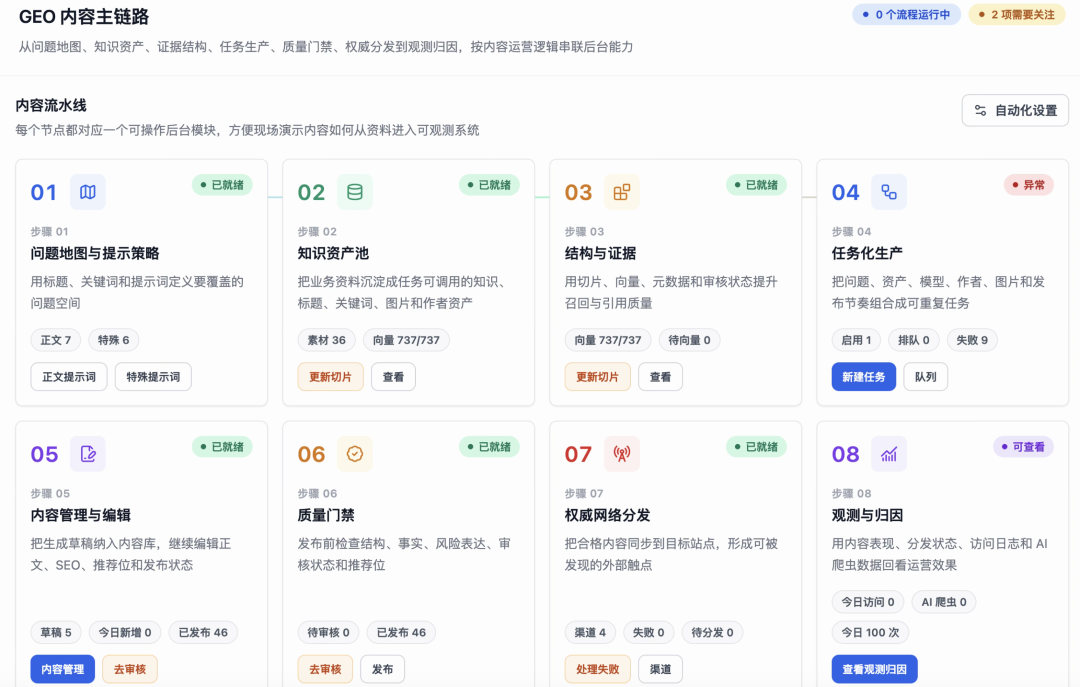Click the 素材 36 chip
The image size is (1080, 687).
point(326,340)
